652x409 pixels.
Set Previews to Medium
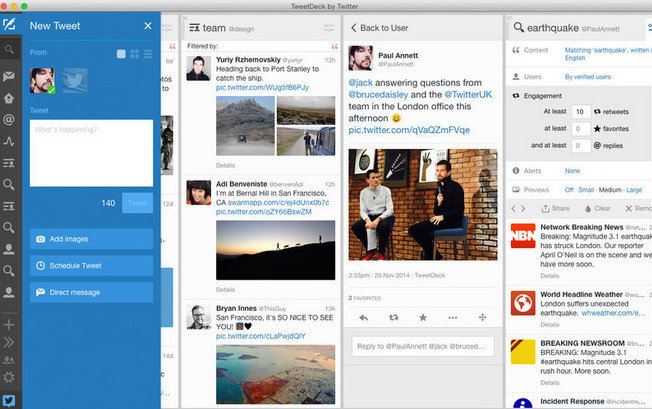pyautogui.click(x=610, y=190)
